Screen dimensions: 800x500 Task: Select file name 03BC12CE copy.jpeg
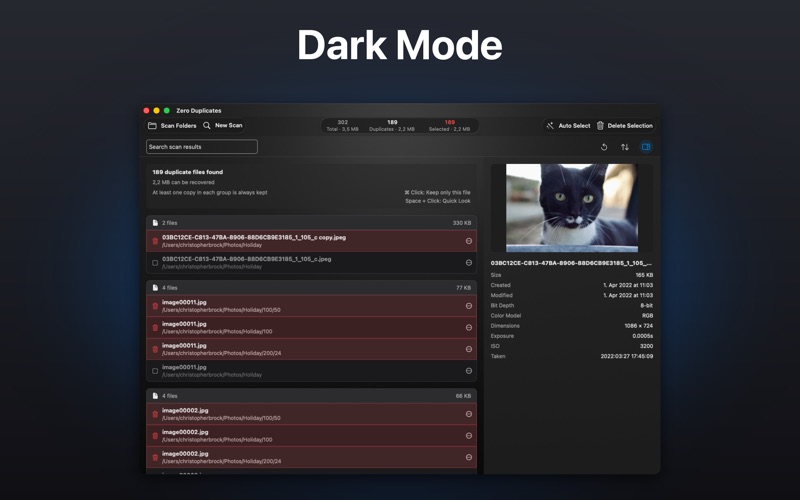pos(254,237)
